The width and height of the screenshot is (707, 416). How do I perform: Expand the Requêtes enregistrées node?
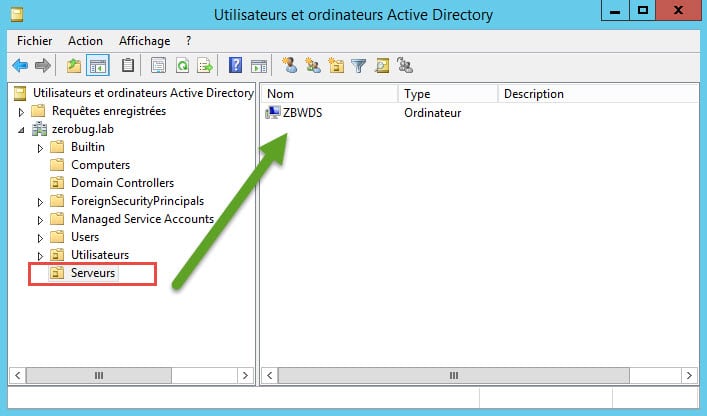21,112
